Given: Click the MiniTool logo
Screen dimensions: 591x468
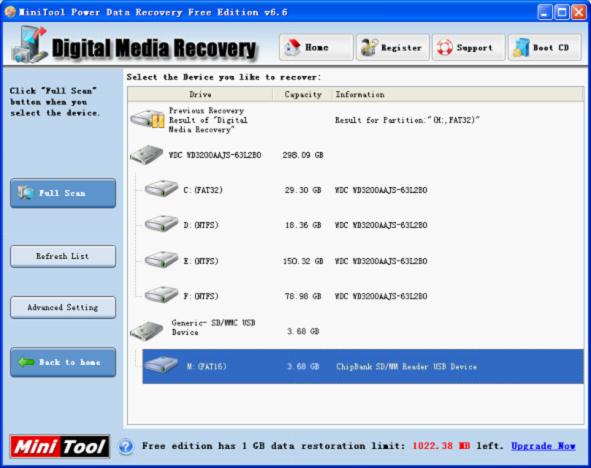Looking at the screenshot, I should click(x=60, y=447).
